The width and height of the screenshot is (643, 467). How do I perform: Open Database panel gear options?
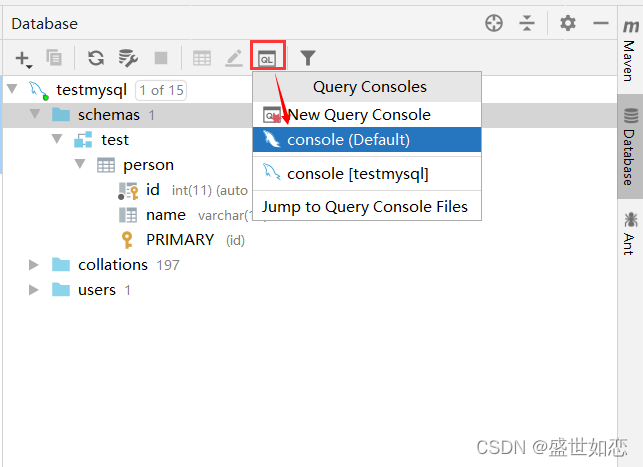click(x=568, y=23)
